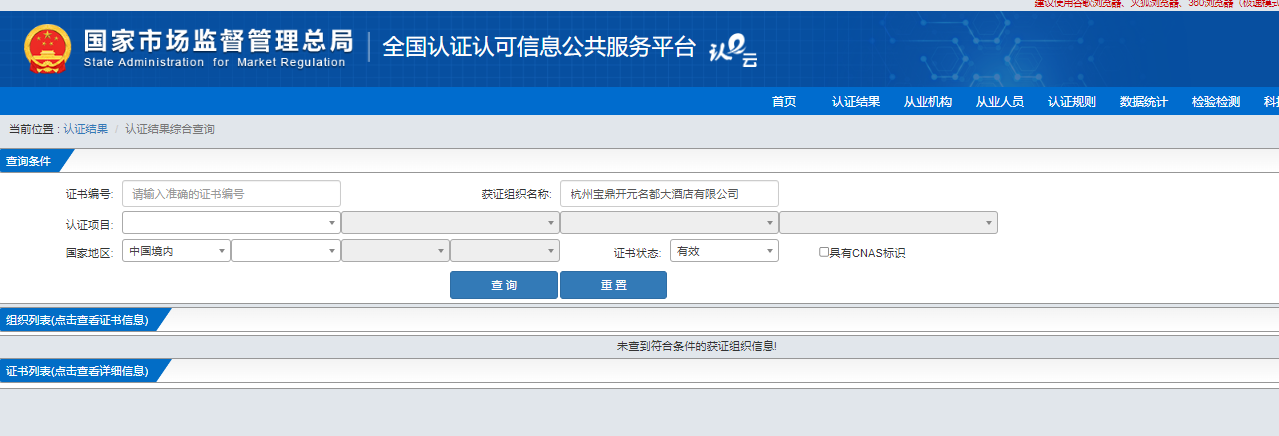Expand the second 认证项目 dropdown
This screenshot has width=1279, height=436.
click(450, 223)
